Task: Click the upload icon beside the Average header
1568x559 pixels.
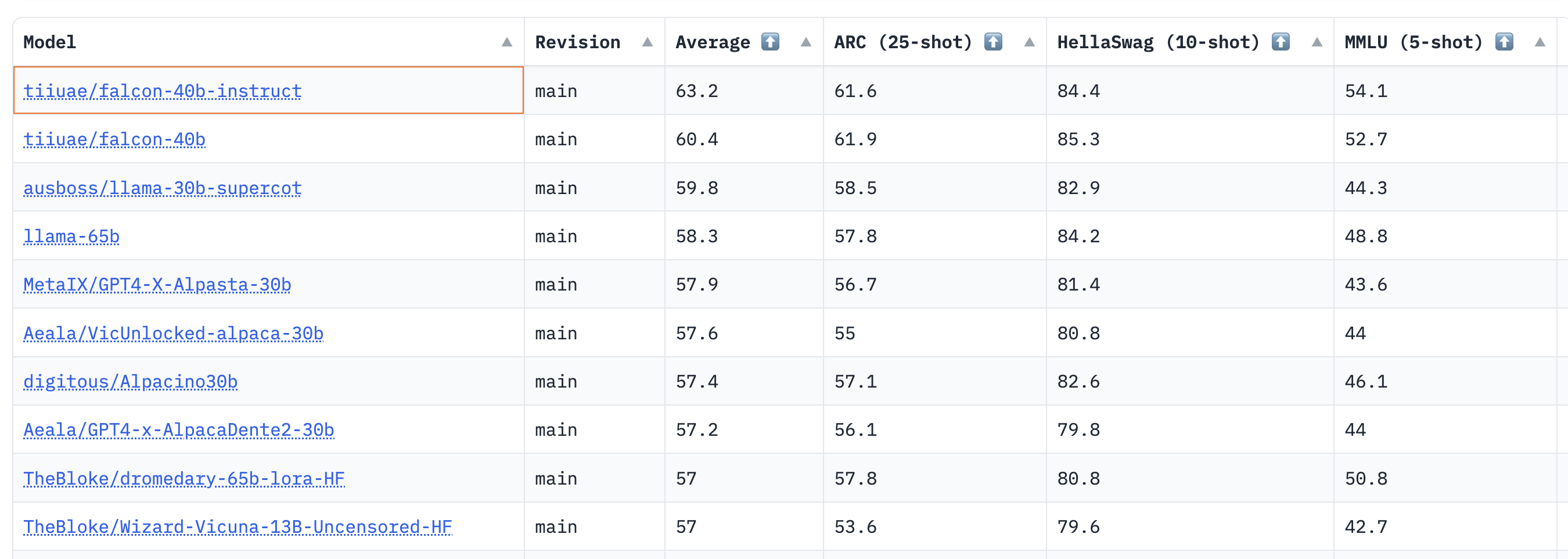Action: 771,41
